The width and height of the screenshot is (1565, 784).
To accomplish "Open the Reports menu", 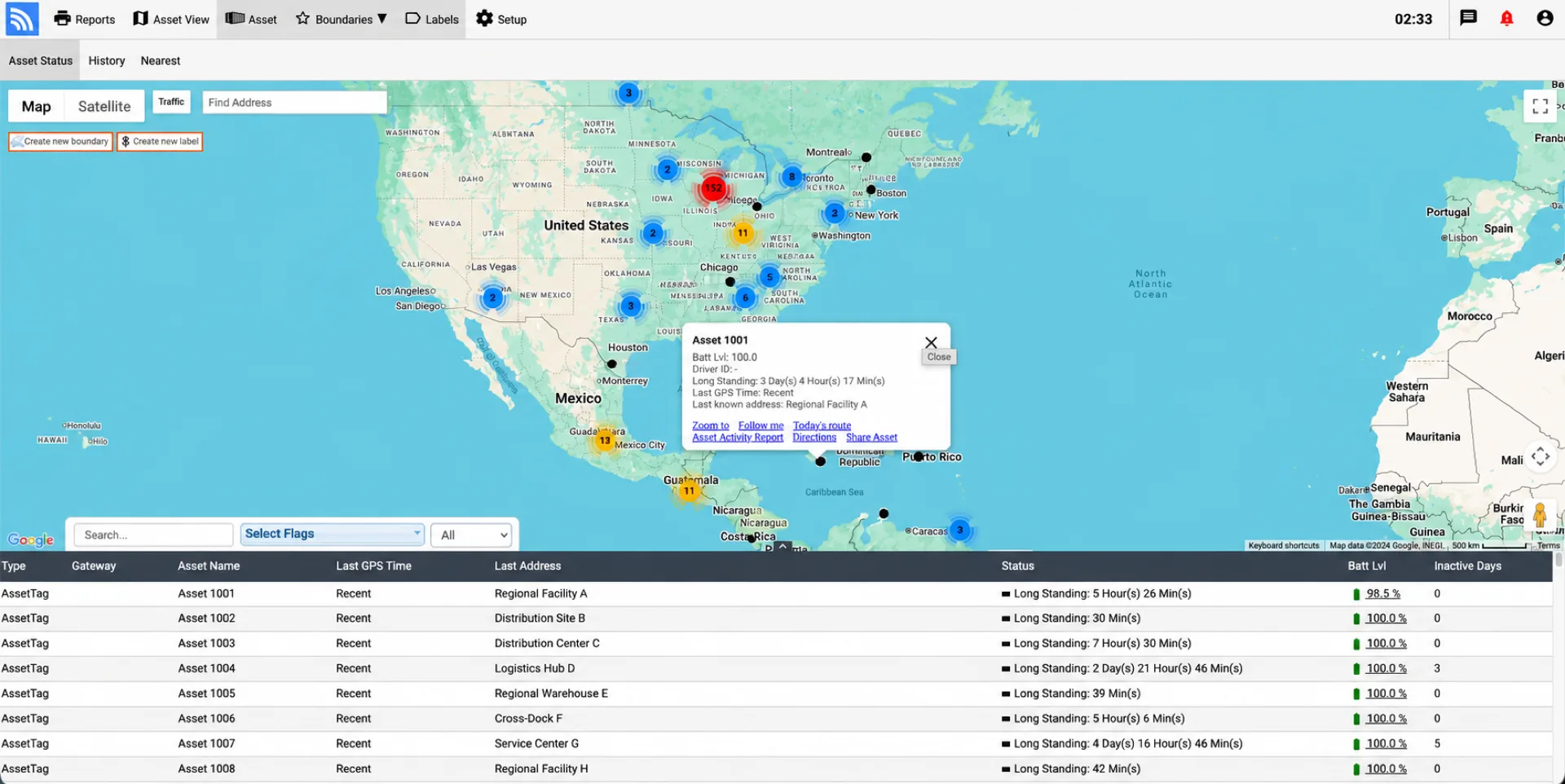I will 85,19.
